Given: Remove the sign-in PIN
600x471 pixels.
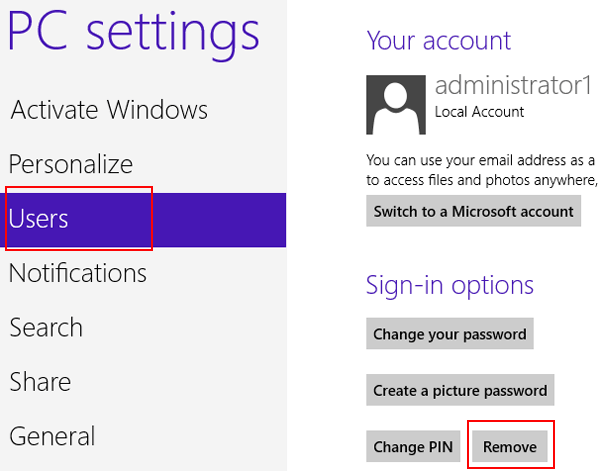Looking at the screenshot, I should pos(510,446).
